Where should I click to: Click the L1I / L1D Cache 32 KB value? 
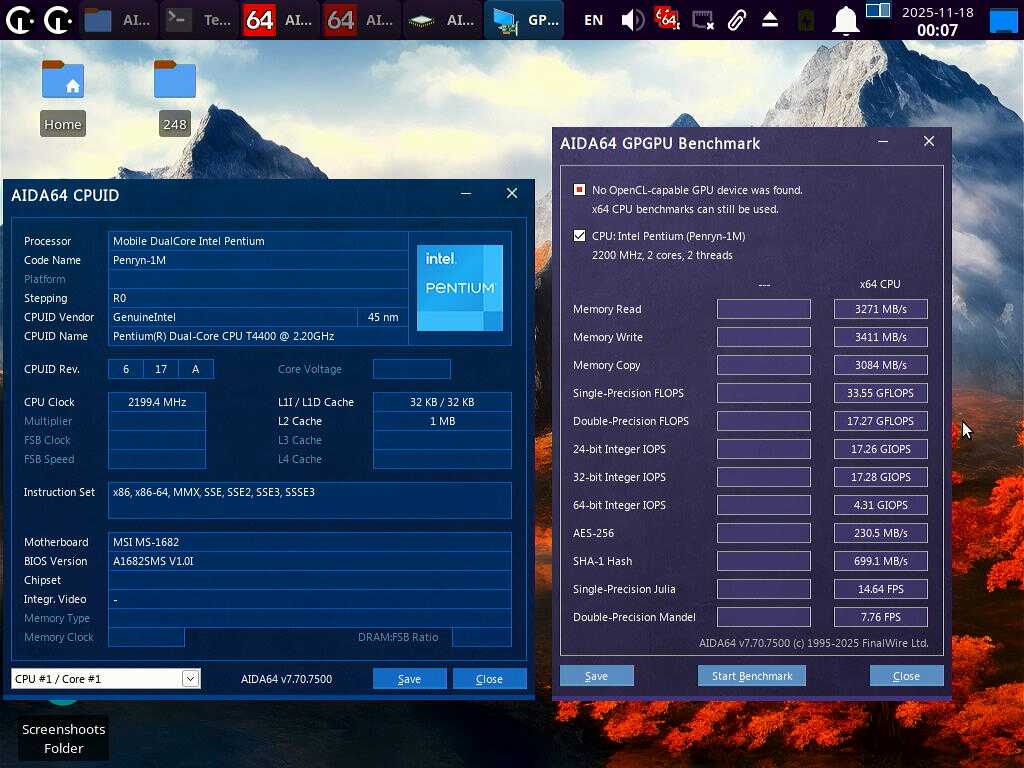pos(442,402)
